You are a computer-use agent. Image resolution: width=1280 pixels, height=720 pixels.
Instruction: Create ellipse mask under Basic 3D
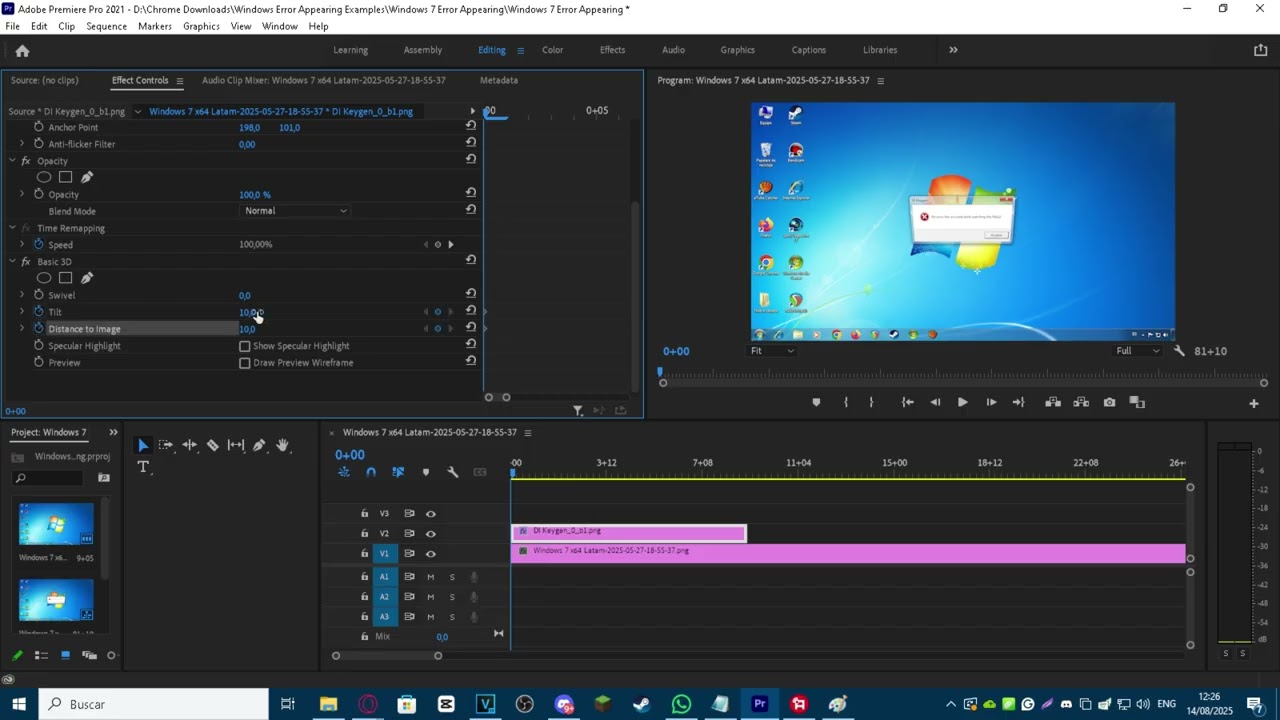pos(44,278)
